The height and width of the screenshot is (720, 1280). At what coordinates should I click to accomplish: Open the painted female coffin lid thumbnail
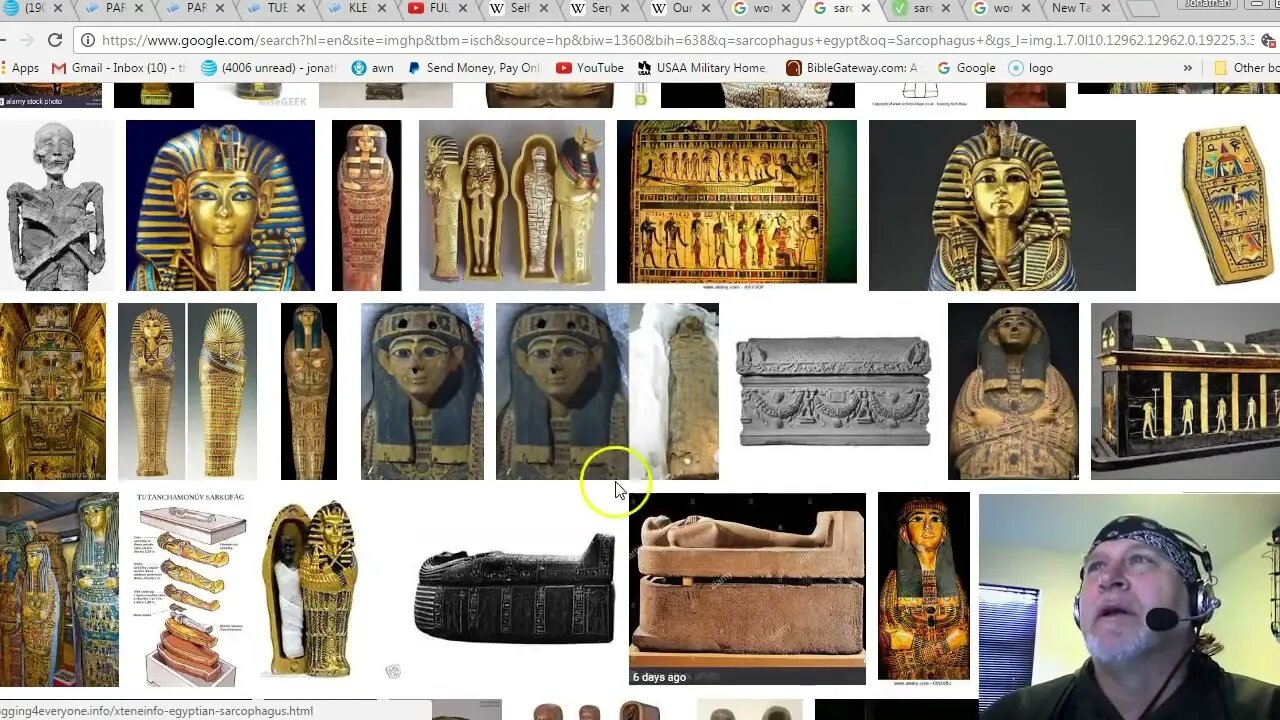(x=924, y=587)
